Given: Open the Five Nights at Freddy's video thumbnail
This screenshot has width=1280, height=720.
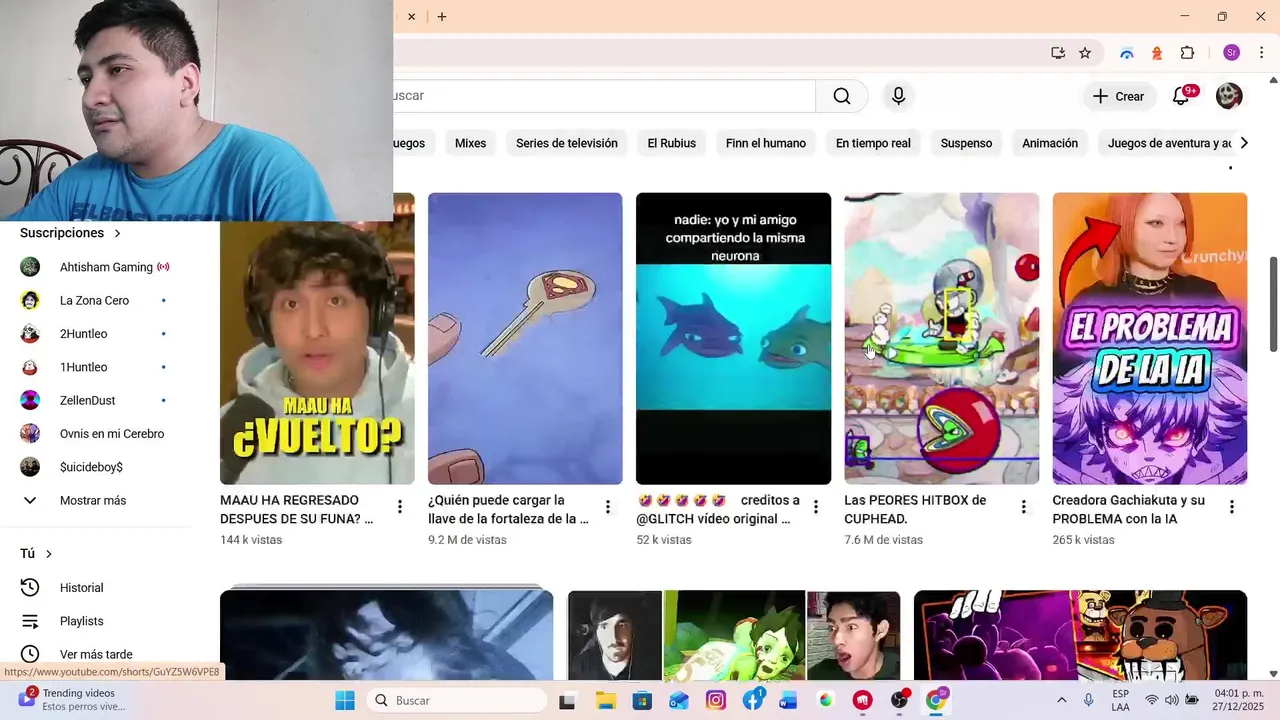Looking at the screenshot, I should coord(1080,636).
